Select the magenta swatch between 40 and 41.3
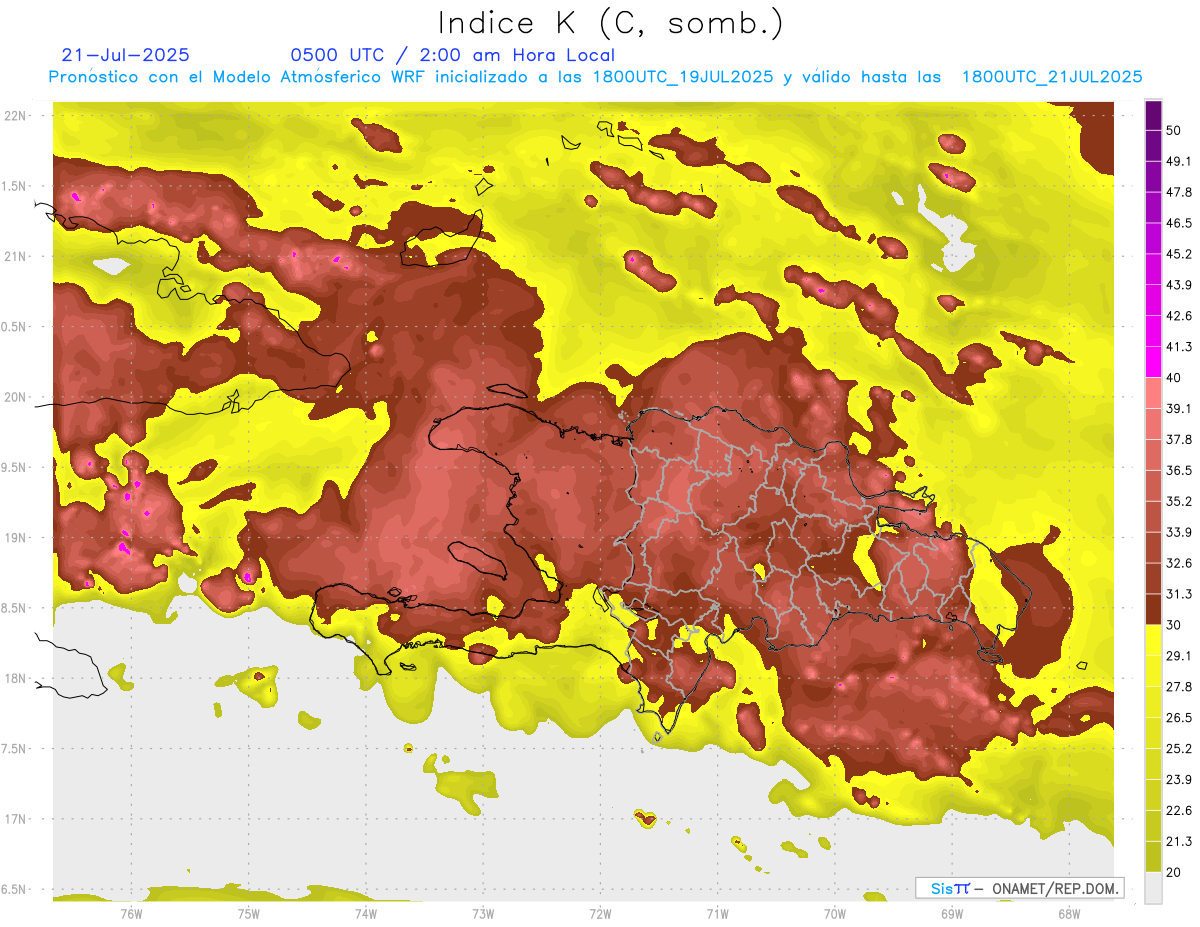 pos(1153,362)
